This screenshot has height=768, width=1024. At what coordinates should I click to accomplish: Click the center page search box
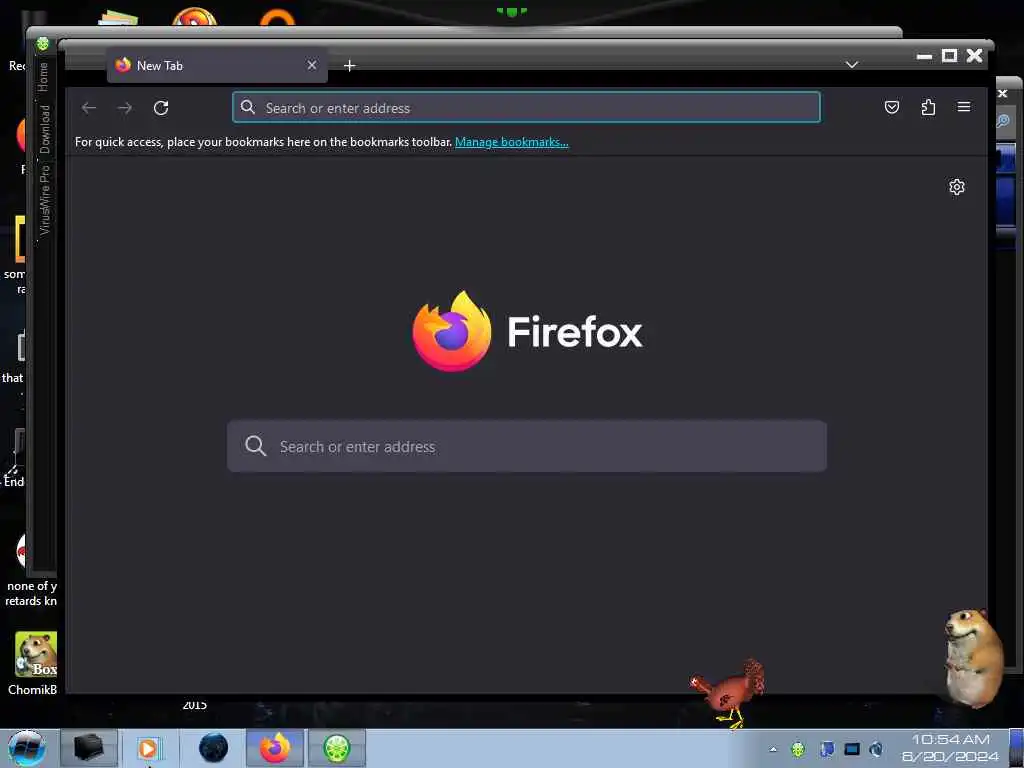(526, 446)
